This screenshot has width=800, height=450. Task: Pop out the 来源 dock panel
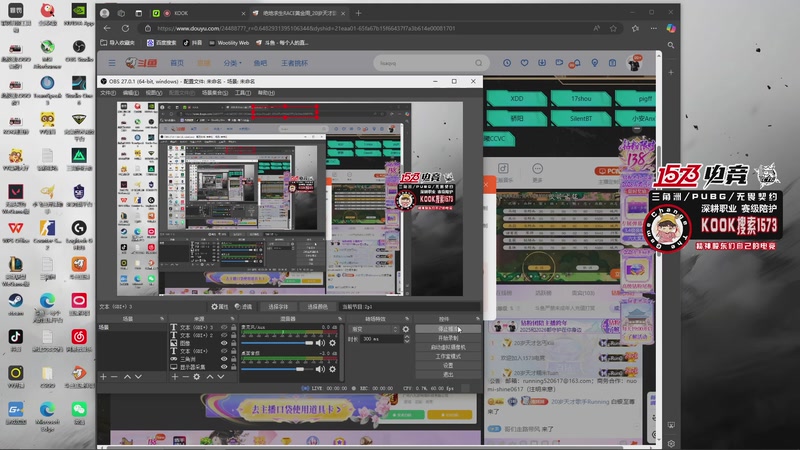pyautogui.click(x=232, y=319)
